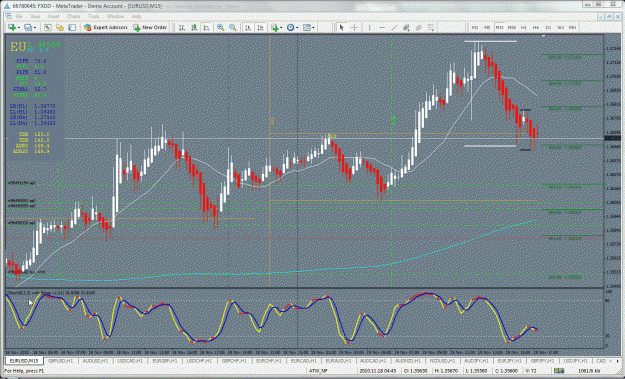Select the Cursor arrow tool
Image resolution: width=625 pixels, height=379 pixels.
click(341, 27)
